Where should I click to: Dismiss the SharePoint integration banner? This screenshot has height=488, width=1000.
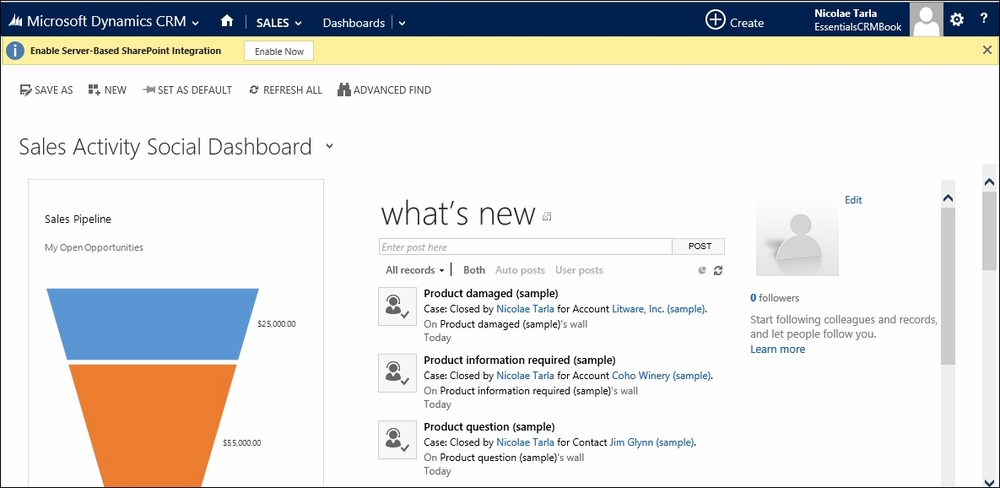click(987, 50)
